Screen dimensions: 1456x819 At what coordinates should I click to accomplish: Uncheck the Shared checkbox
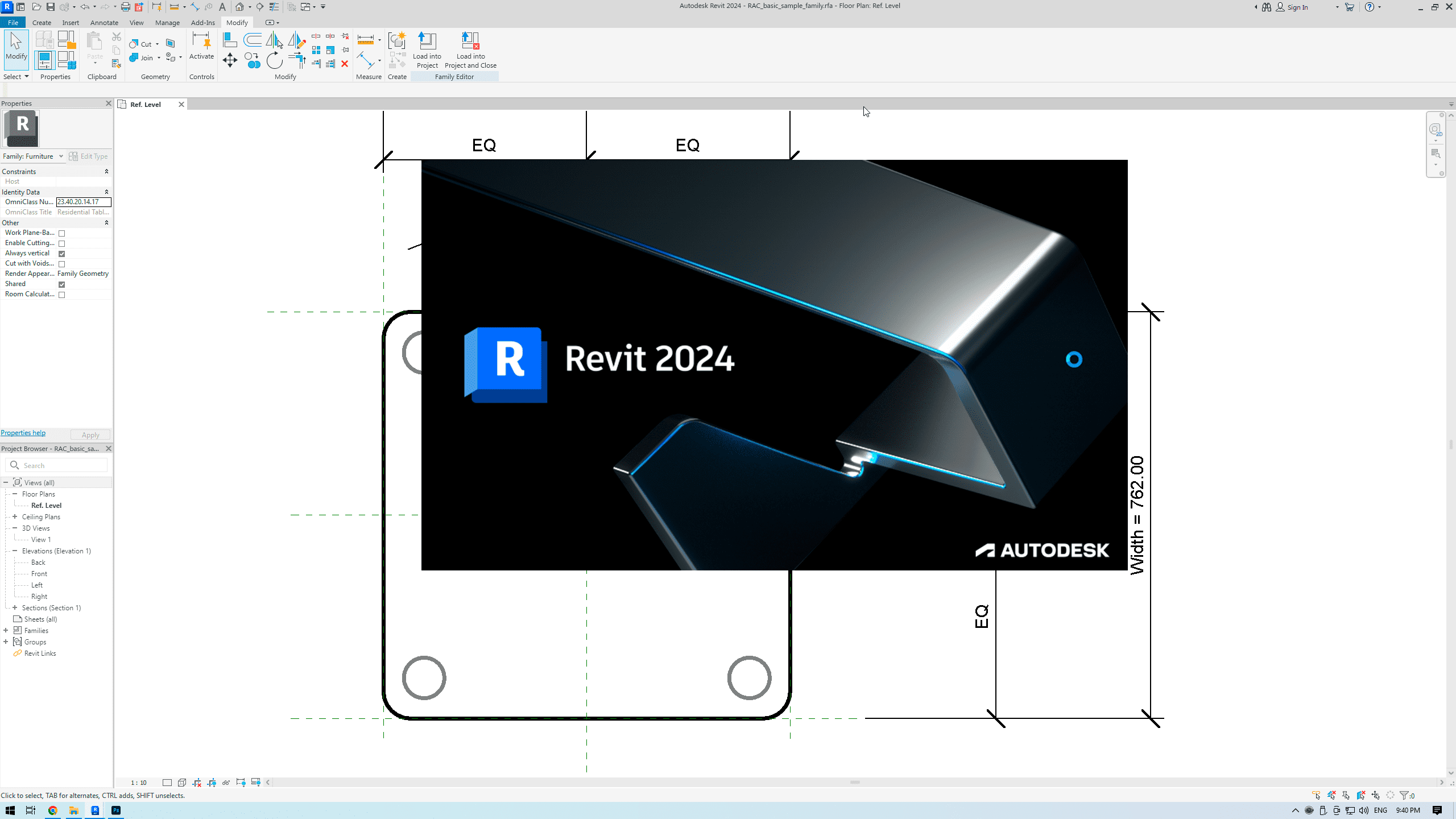pos(62,284)
